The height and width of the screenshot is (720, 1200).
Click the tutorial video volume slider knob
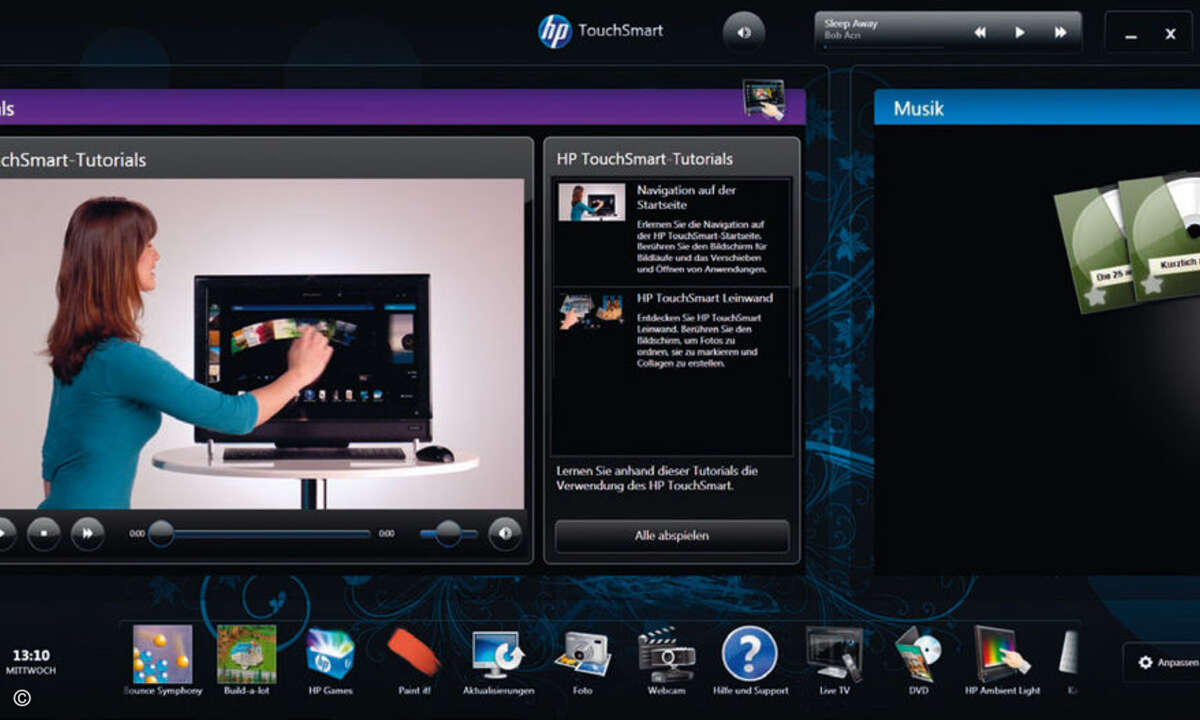tap(448, 534)
